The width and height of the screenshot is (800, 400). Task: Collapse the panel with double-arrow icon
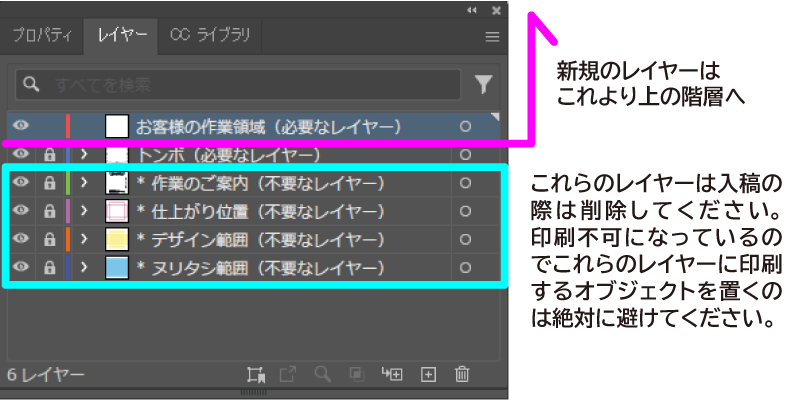[x=472, y=10]
